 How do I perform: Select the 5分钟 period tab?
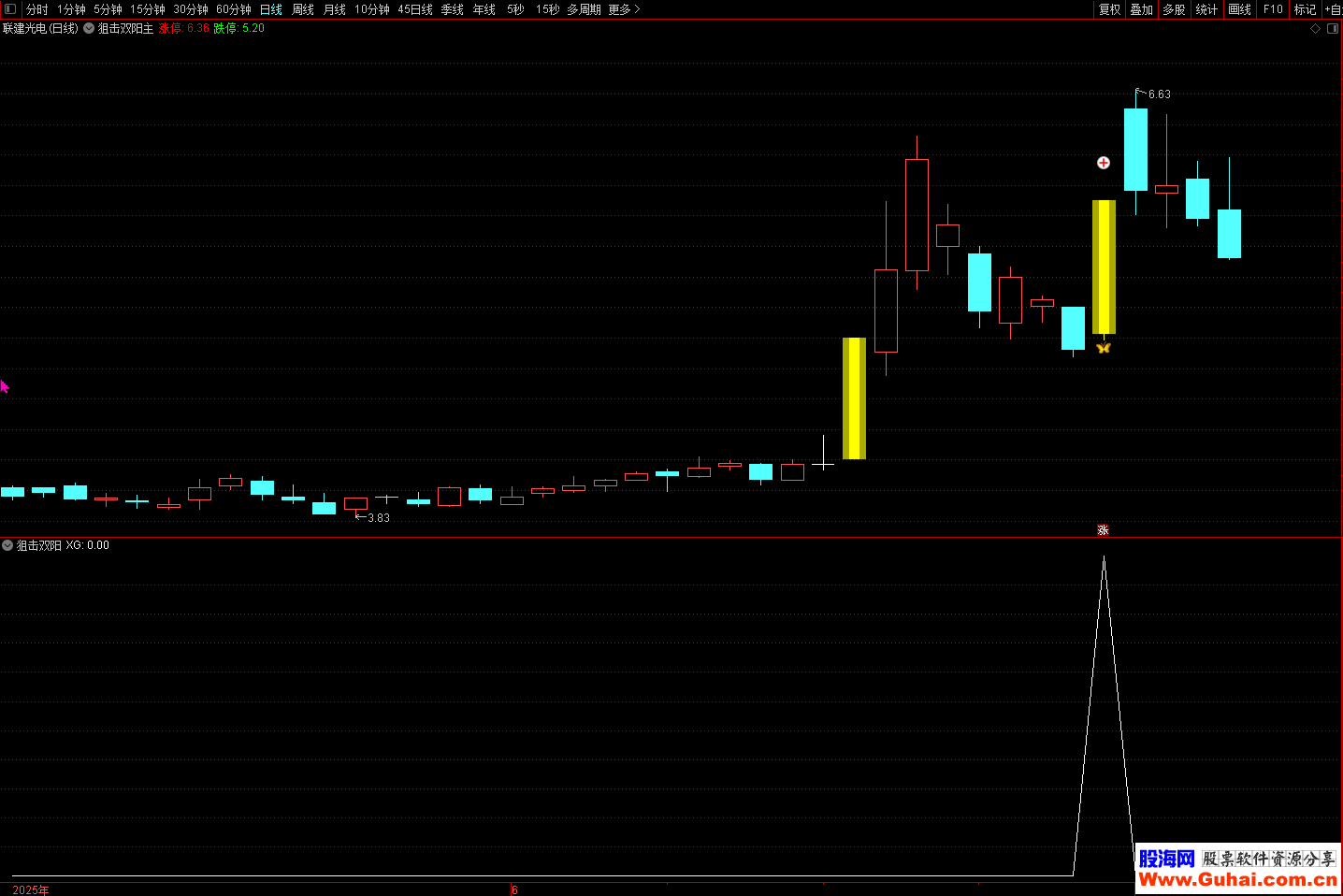click(108, 9)
